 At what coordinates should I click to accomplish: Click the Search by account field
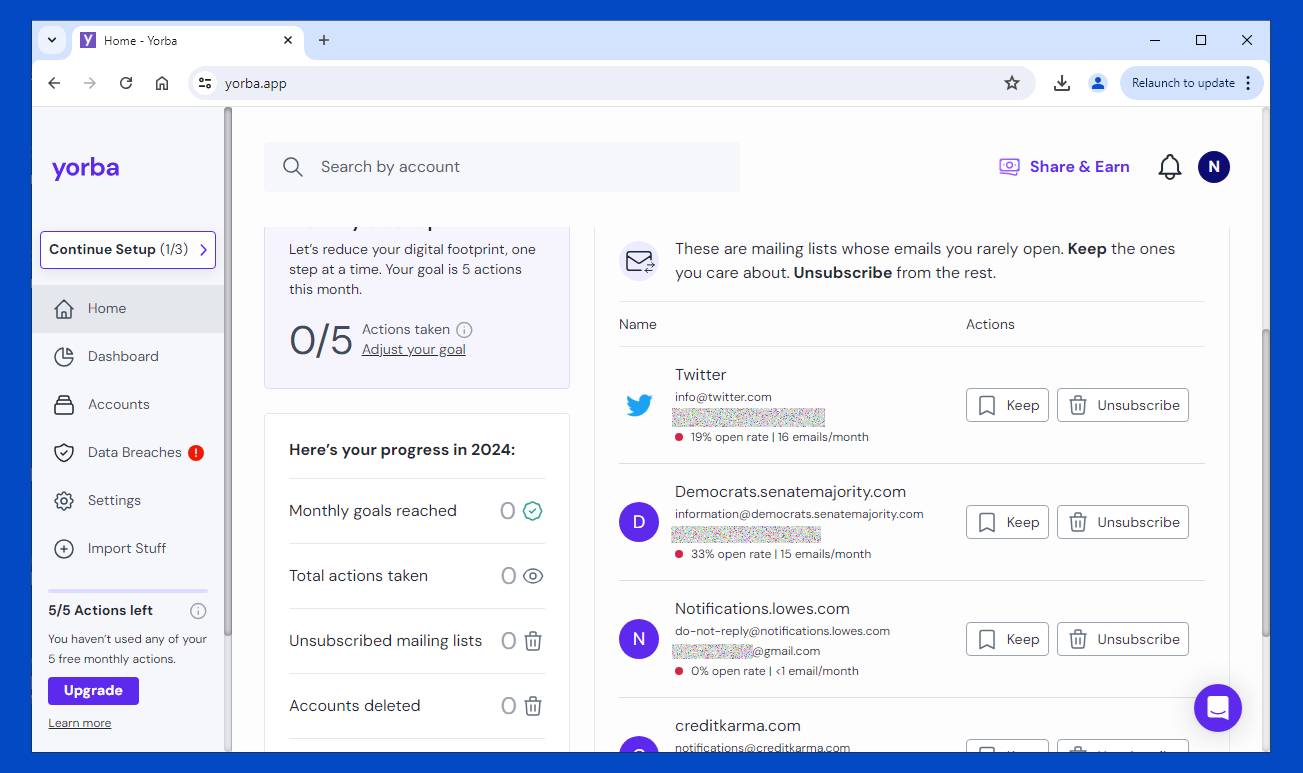(502, 167)
